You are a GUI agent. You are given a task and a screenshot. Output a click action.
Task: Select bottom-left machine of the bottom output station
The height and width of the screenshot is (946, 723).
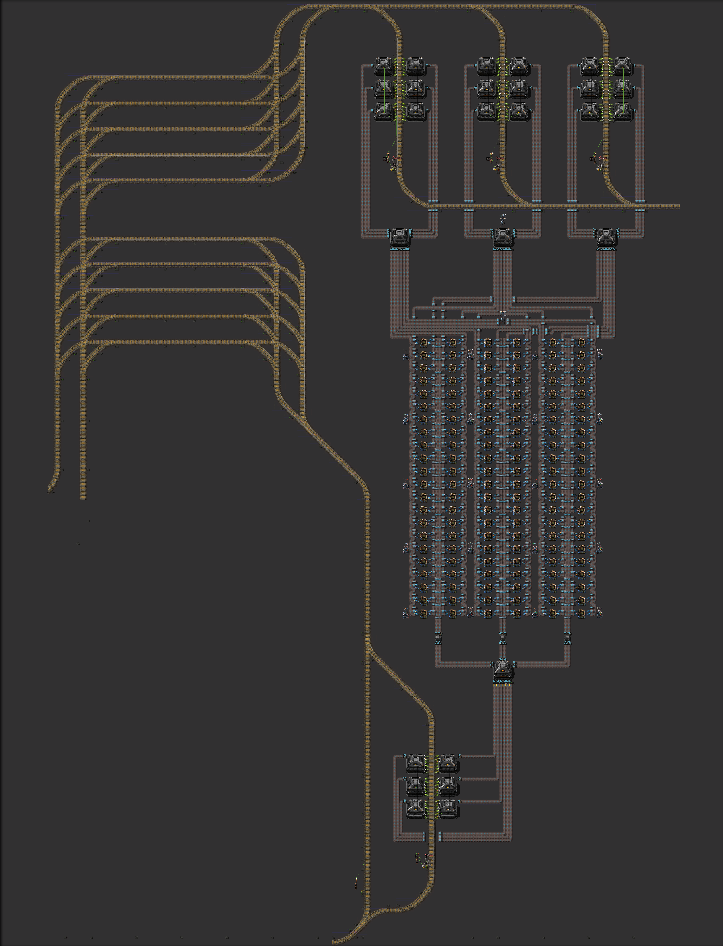[416, 807]
